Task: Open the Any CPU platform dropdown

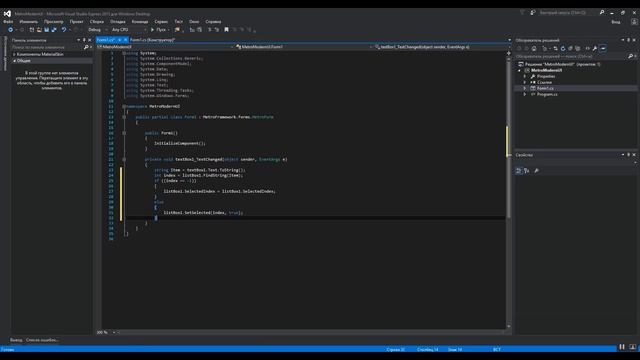Action: 129,30
